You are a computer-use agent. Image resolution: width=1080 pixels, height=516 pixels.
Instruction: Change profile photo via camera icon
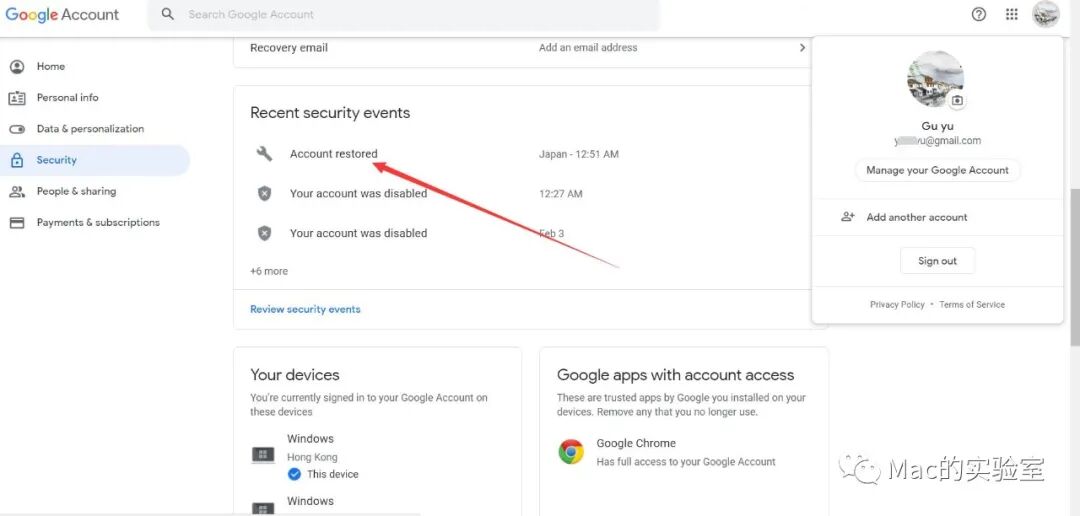coord(957,101)
